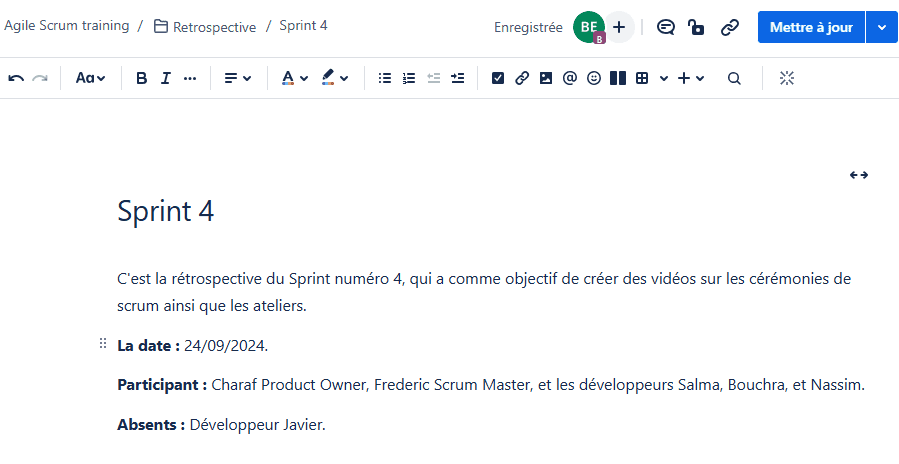Open the comments panel

tap(666, 27)
